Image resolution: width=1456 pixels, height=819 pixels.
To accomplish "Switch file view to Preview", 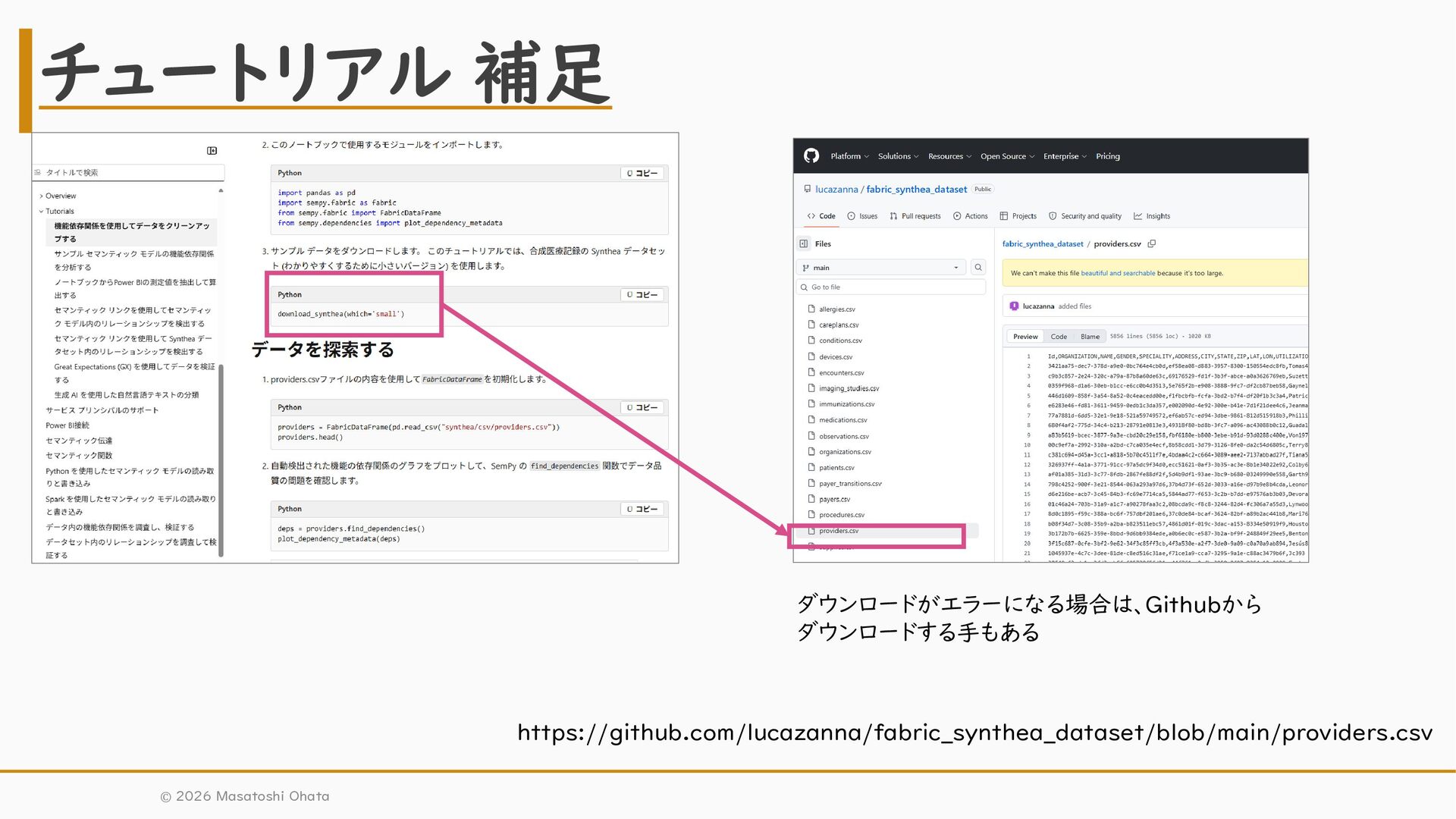I will [1025, 336].
